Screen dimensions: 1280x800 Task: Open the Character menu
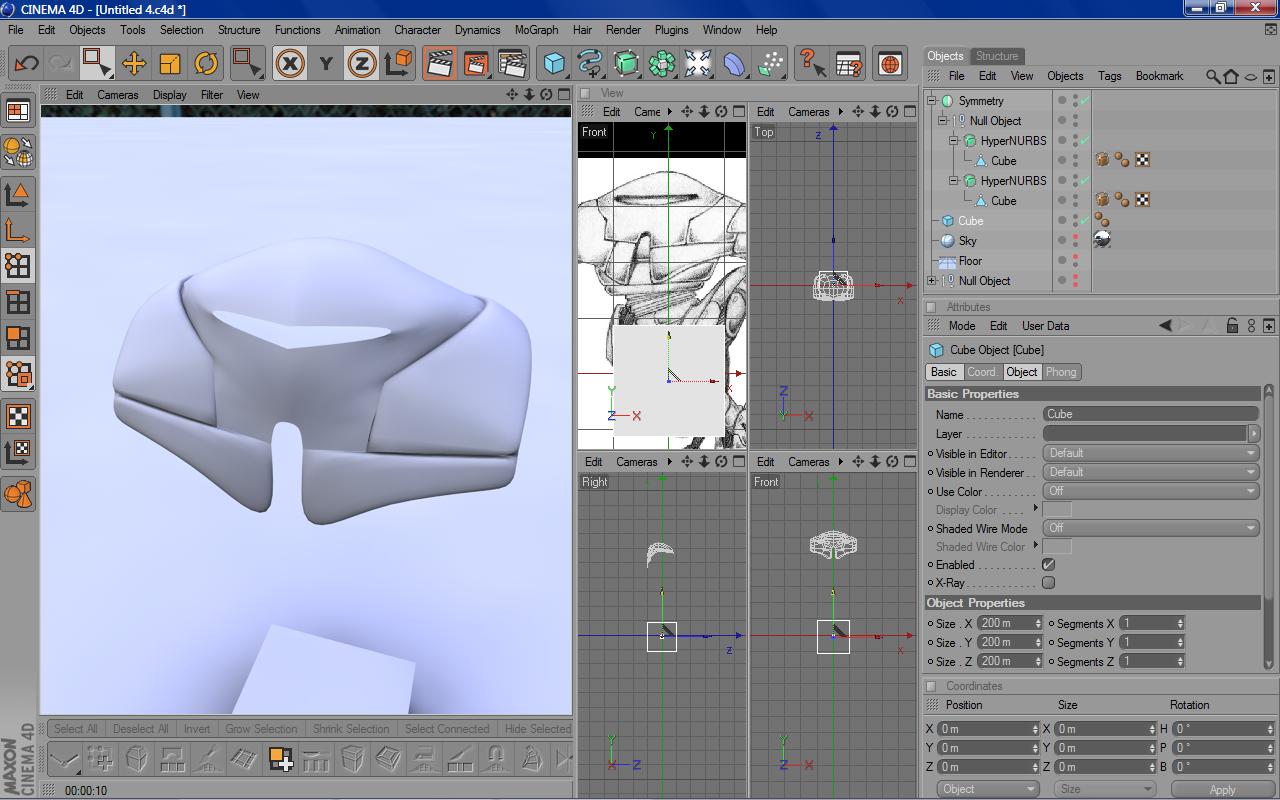pos(417,30)
